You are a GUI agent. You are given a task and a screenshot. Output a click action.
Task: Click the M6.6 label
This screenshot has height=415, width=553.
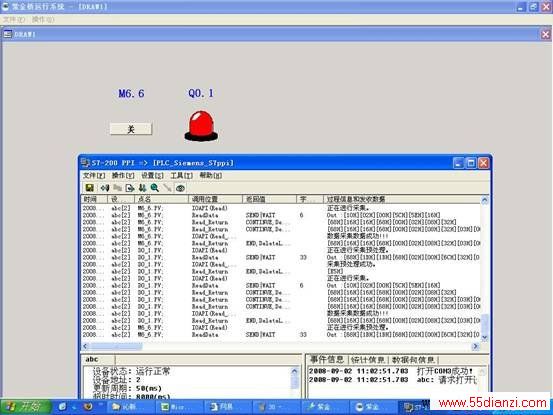click(x=131, y=93)
